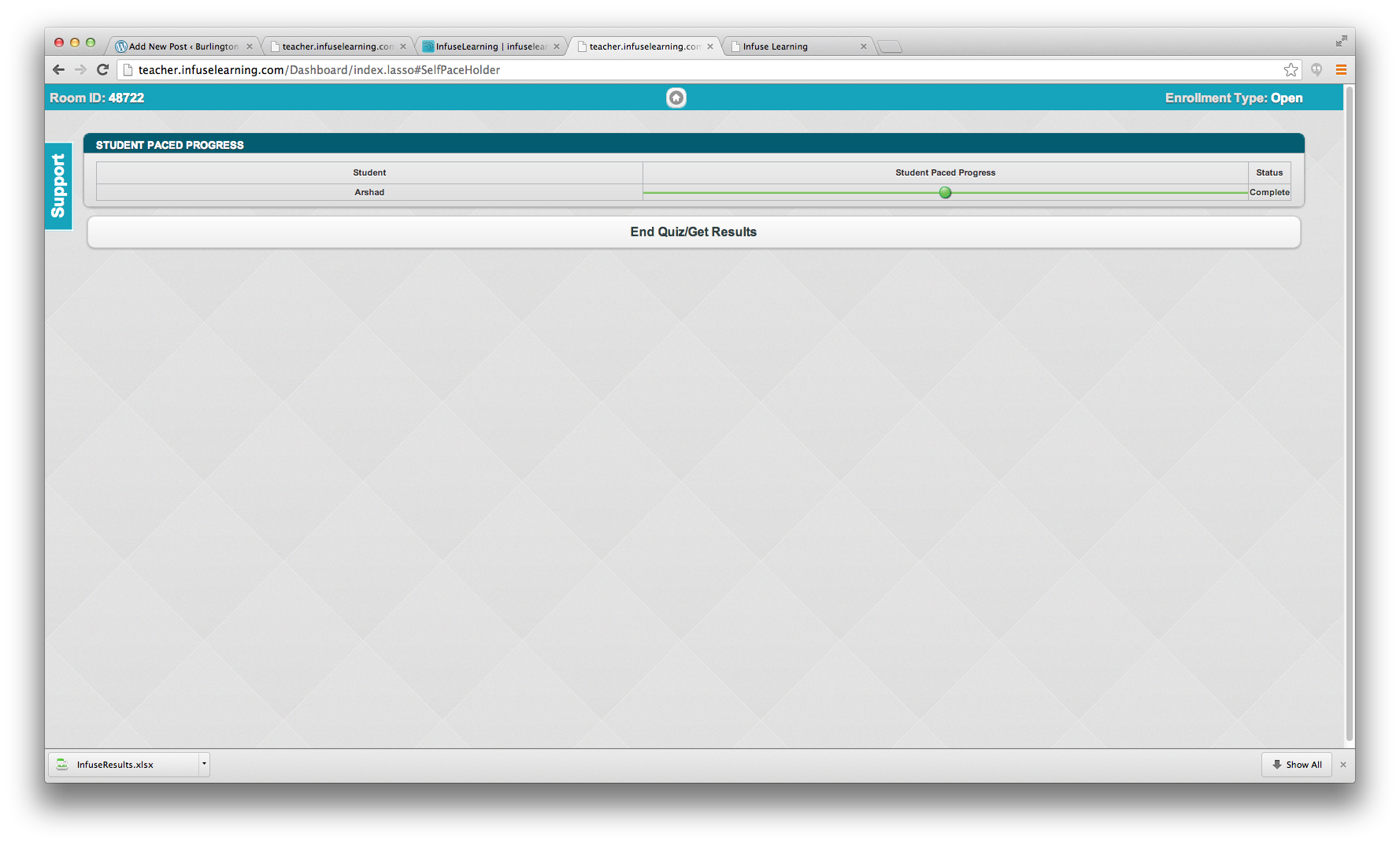Screen dimensions: 1400x845
Task: Click End Quiz/Get Results button
Action: coord(693,232)
